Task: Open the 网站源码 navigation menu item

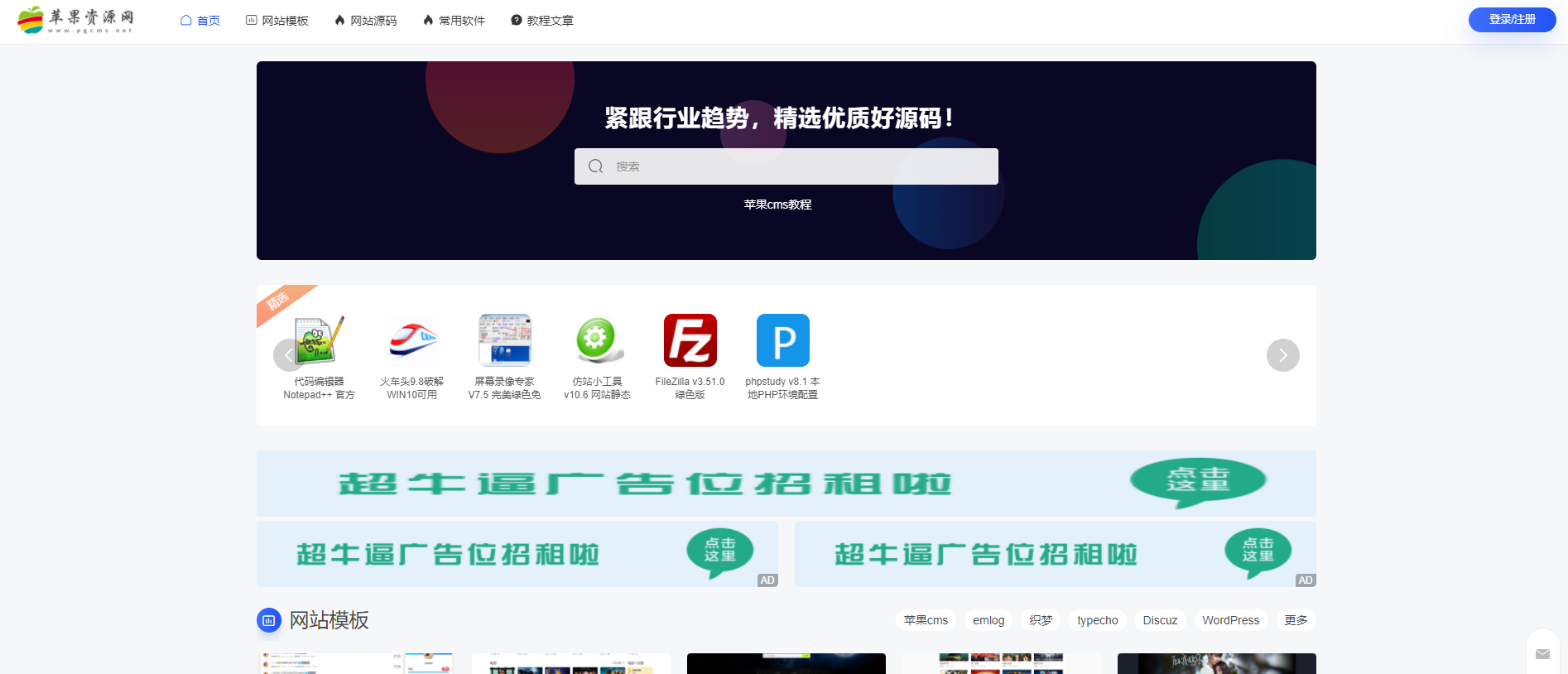Action: click(x=366, y=21)
